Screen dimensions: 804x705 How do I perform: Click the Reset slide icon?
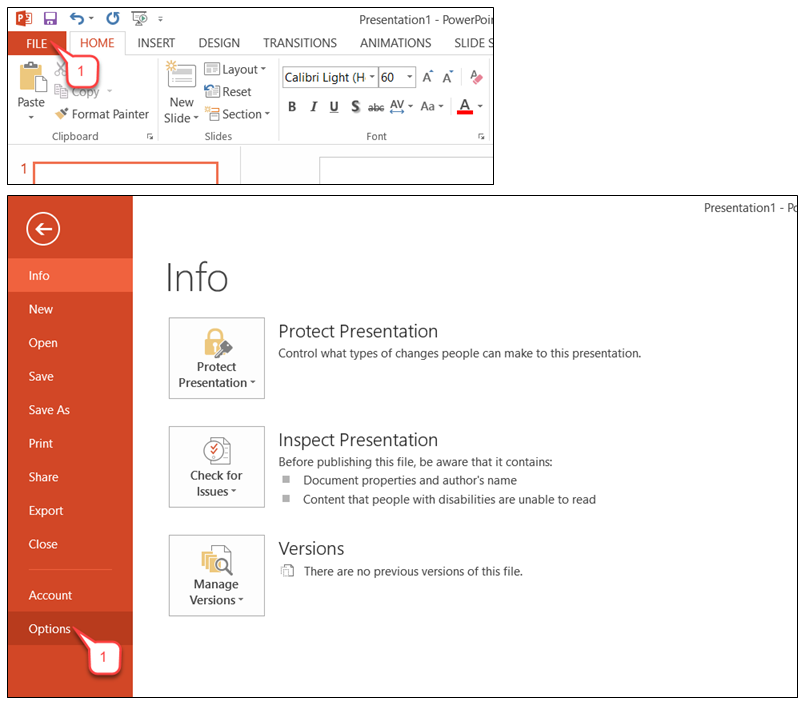tap(229, 91)
